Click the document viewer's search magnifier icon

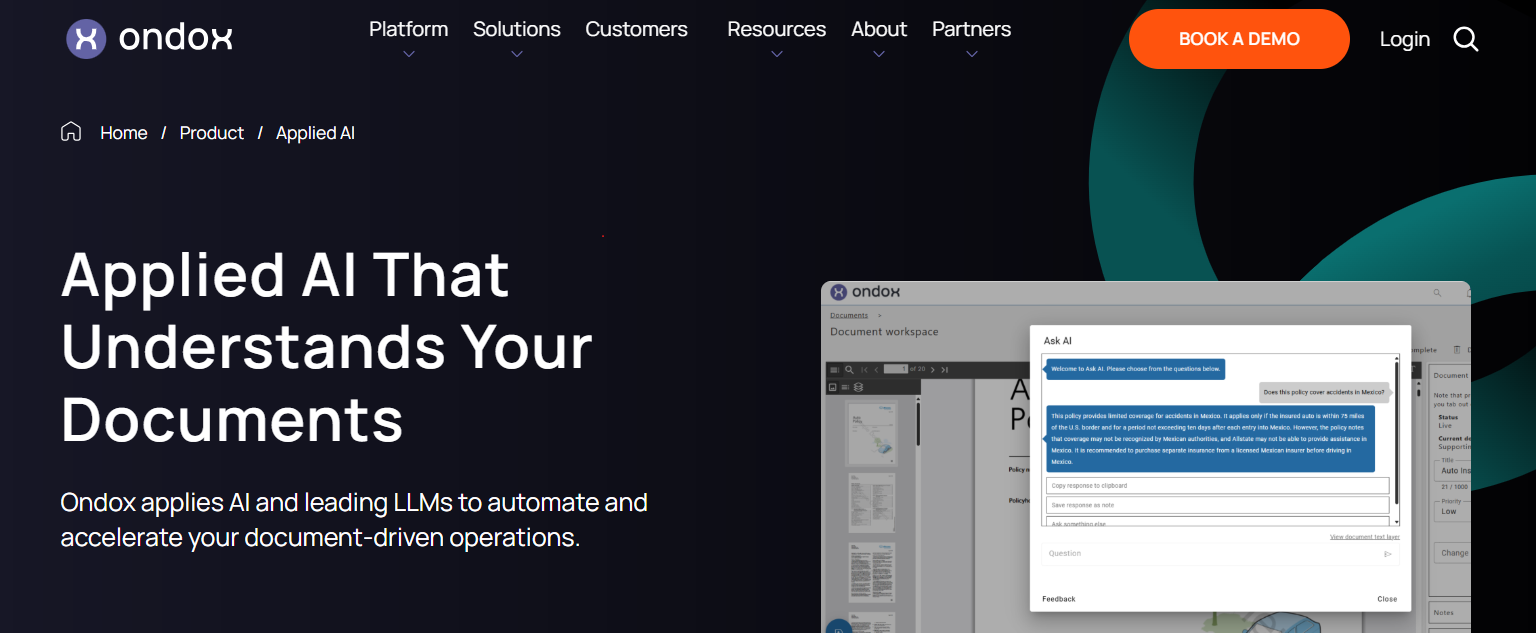[x=849, y=370]
